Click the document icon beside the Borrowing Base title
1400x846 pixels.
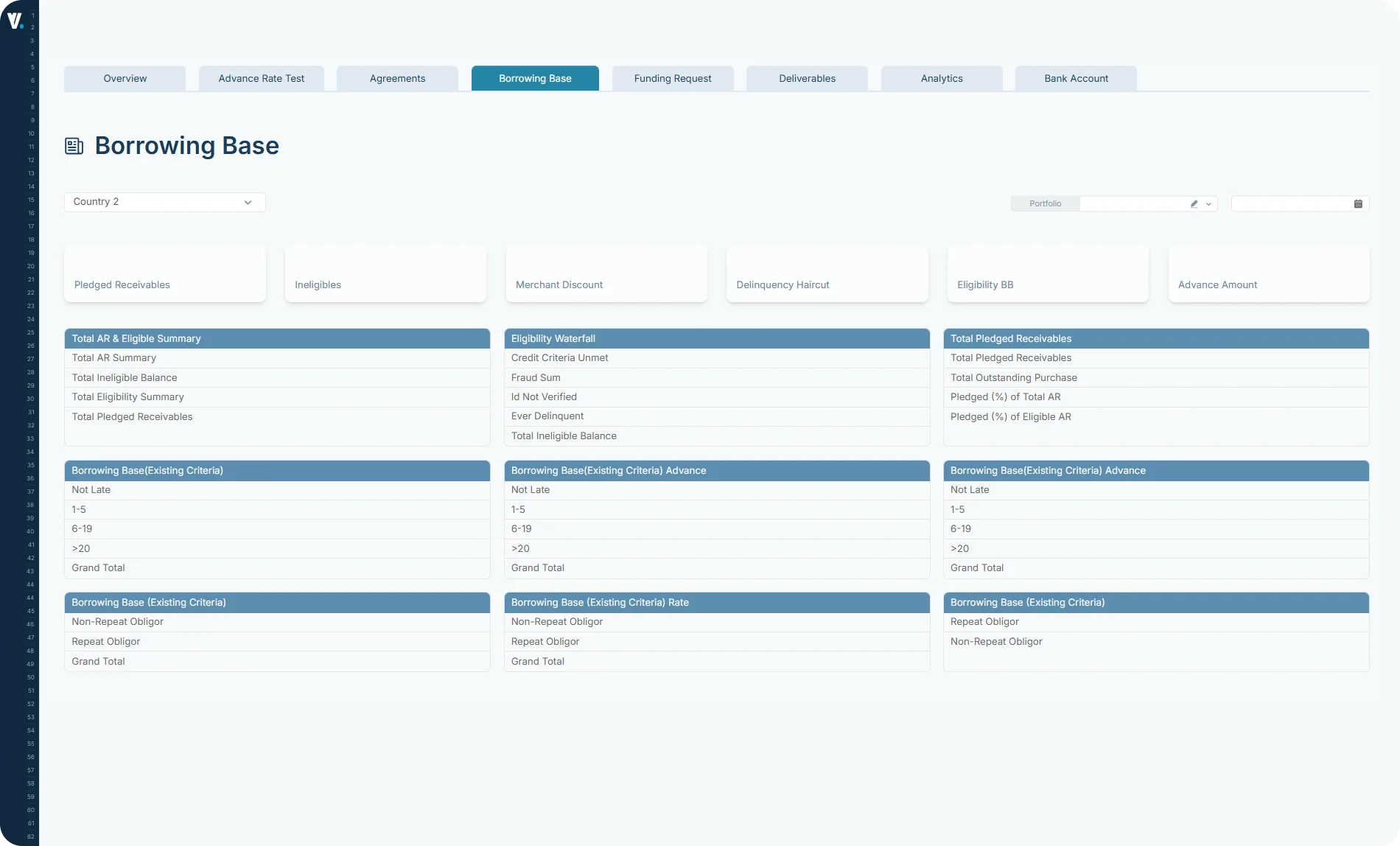pyautogui.click(x=74, y=145)
